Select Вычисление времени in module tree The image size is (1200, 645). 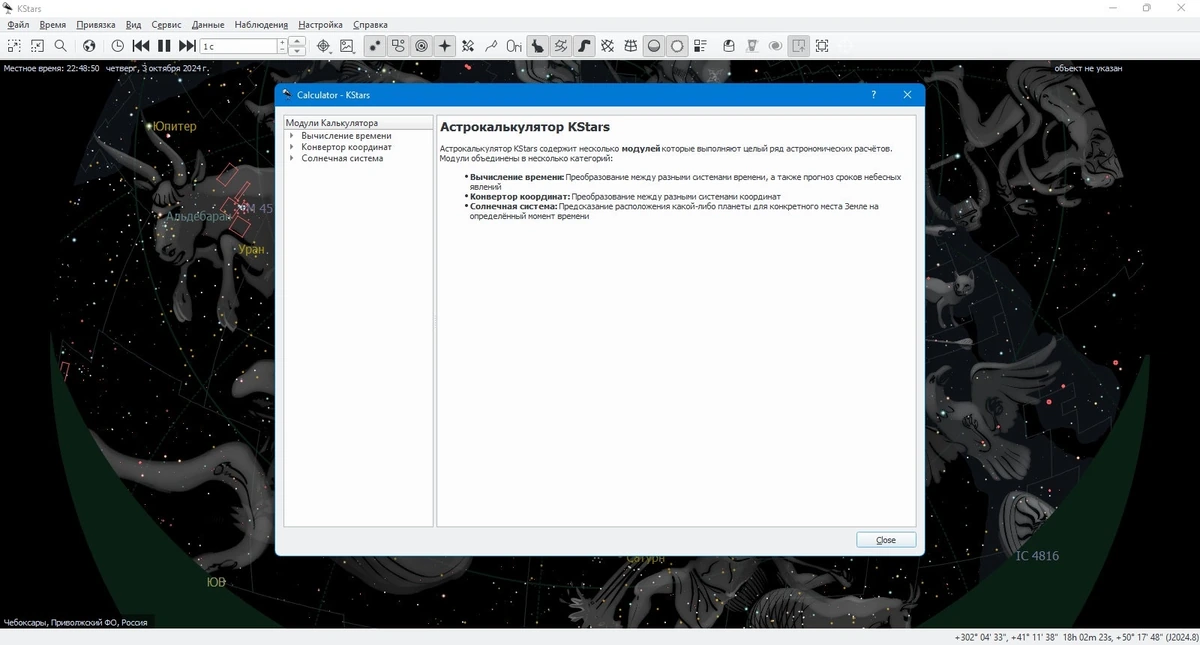(x=346, y=136)
